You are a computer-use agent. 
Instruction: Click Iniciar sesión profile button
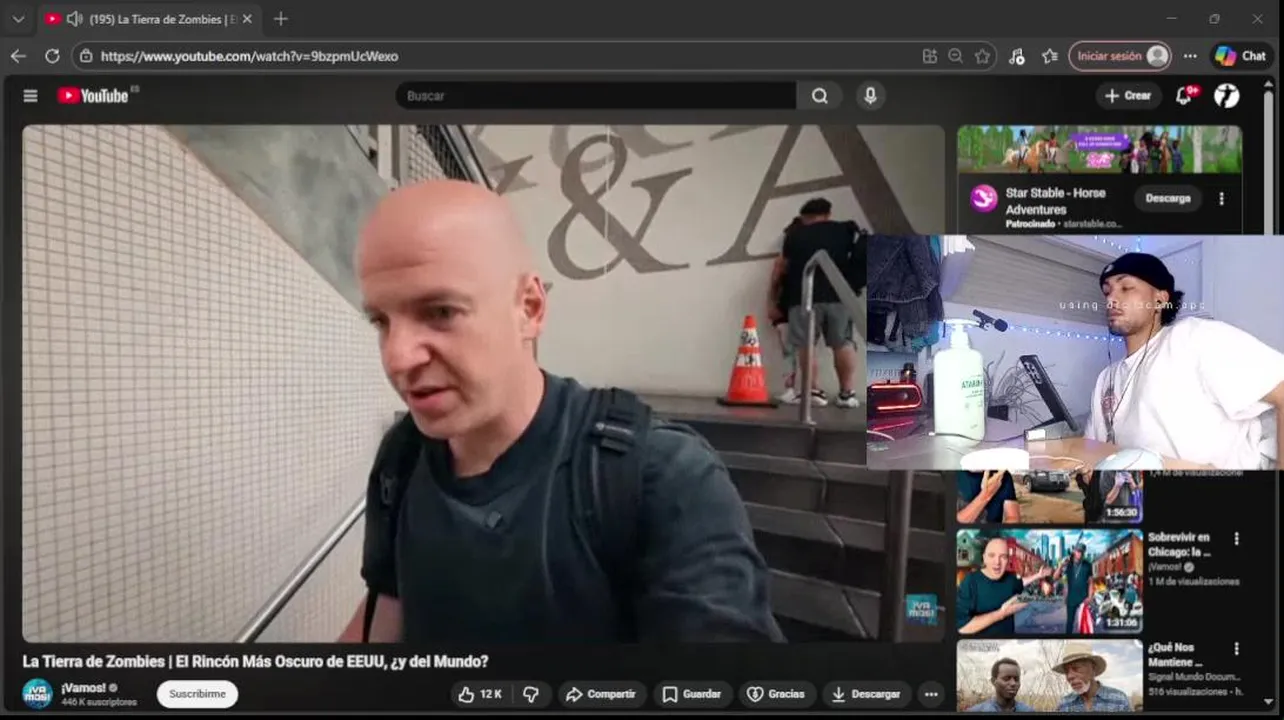coord(1119,56)
